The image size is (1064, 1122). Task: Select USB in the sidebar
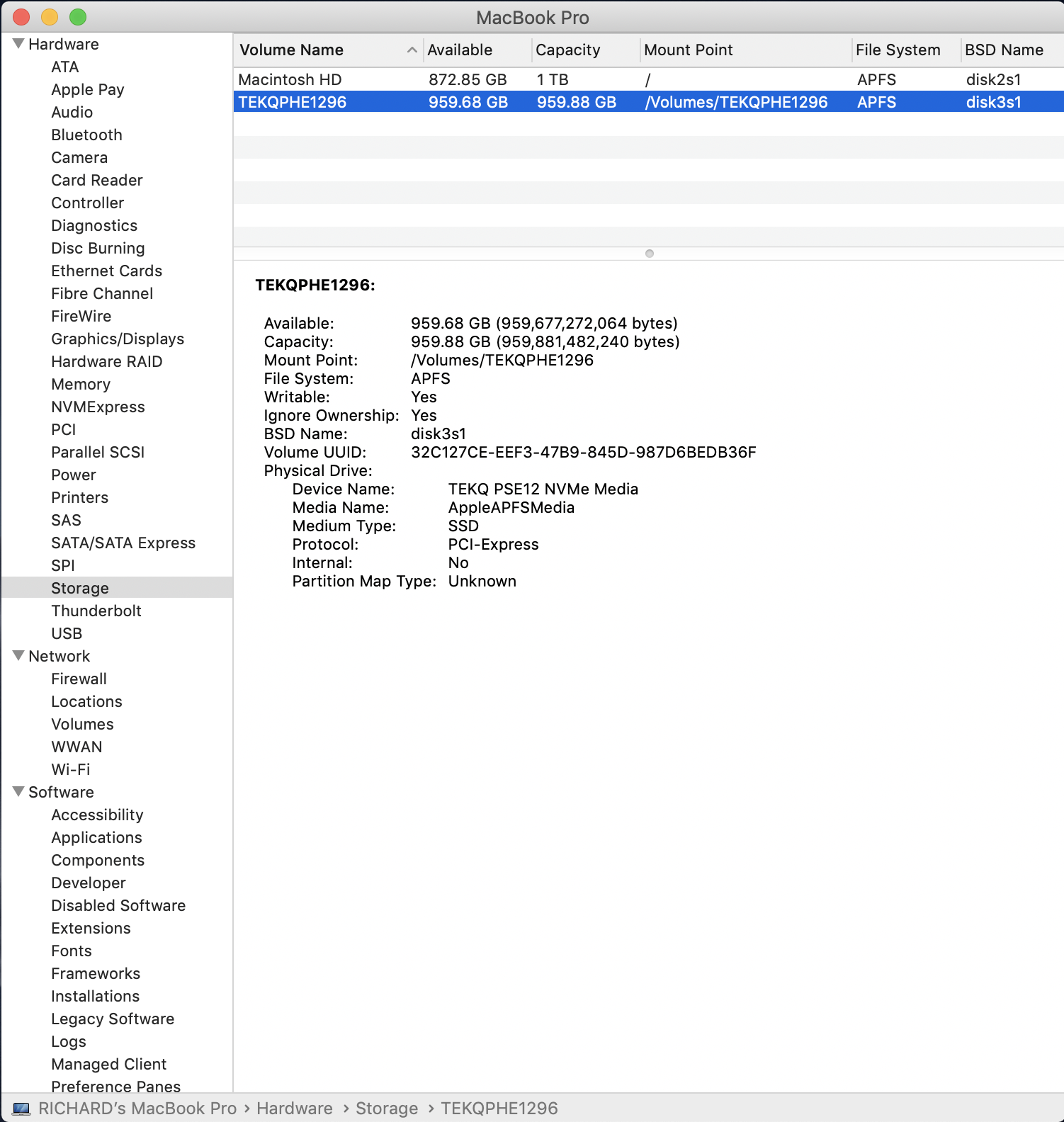[x=67, y=633]
